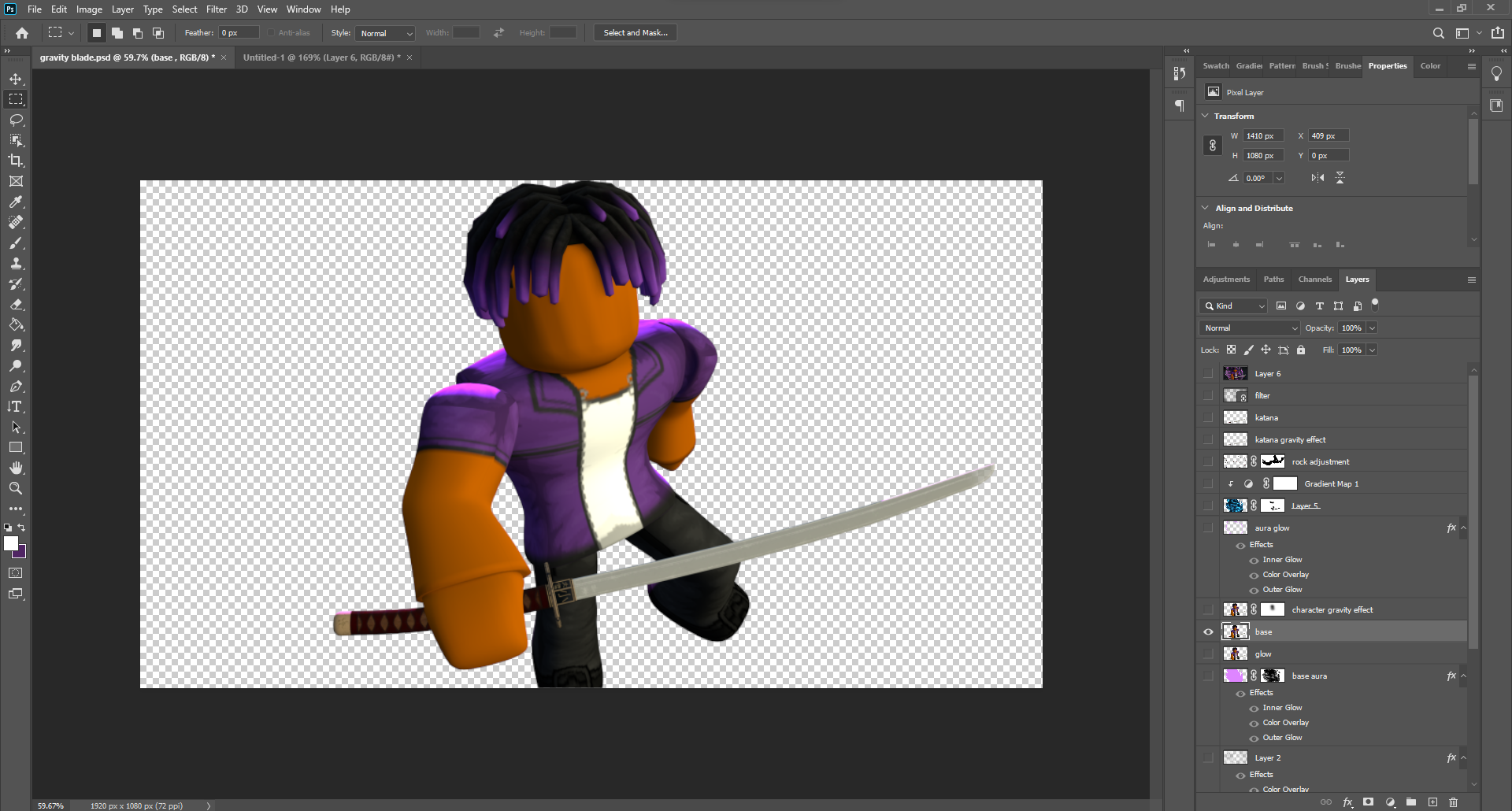
Task: Pick the Type tool
Action: 16,407
